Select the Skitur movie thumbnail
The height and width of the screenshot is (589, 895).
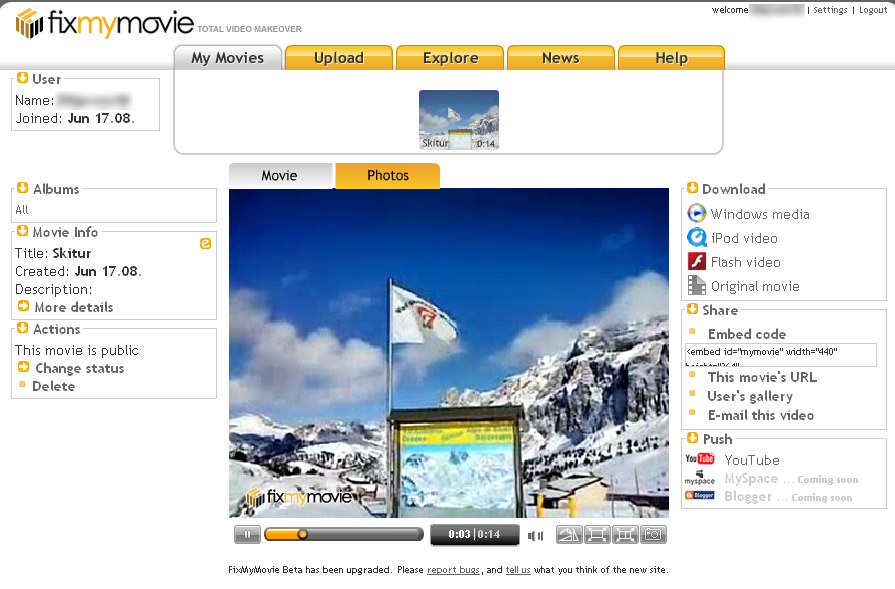[x=459, y=120]
